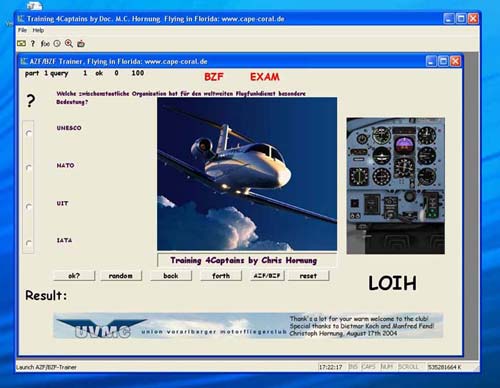Click the status bar memory value 535281664 K

(x=444, y=367)
